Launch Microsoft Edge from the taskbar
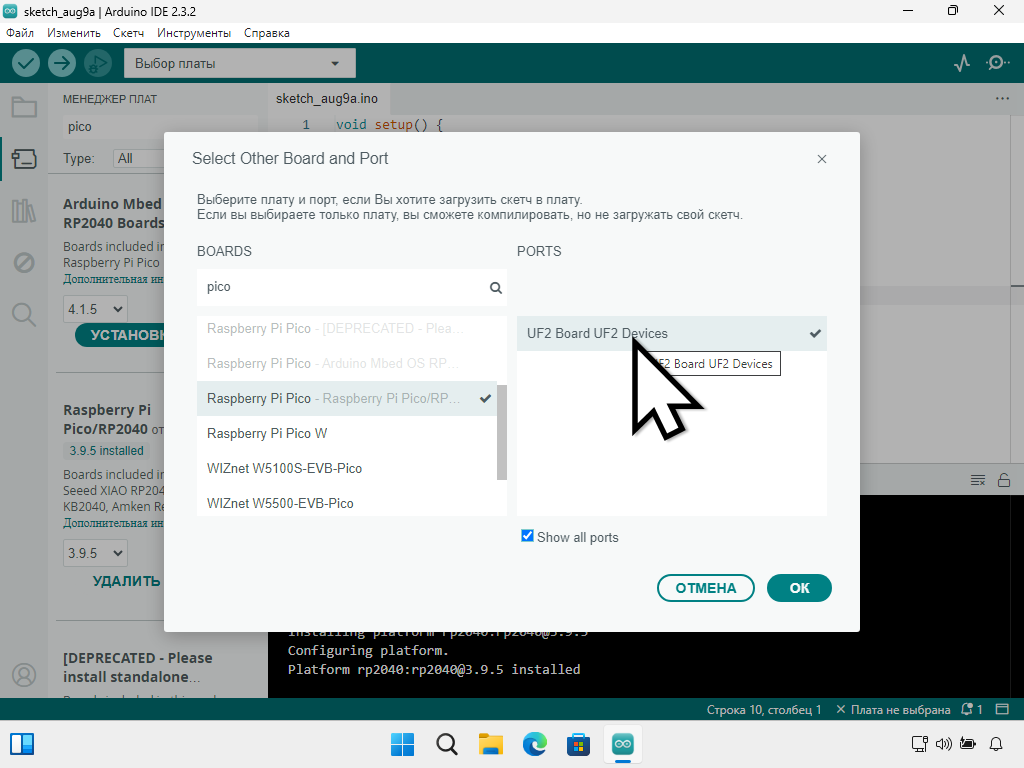This screenshot has width=1024, height=768. pos(535,744)
